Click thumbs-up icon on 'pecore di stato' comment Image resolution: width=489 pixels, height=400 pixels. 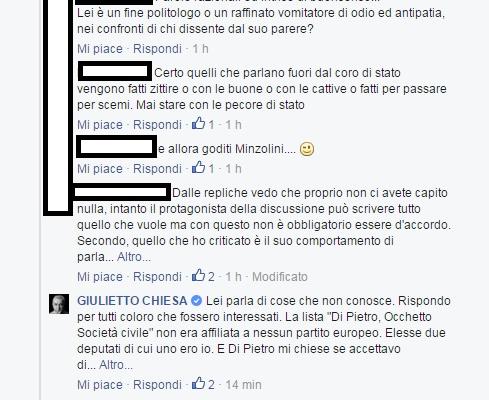pyautogui.click(x=198, y=123)
